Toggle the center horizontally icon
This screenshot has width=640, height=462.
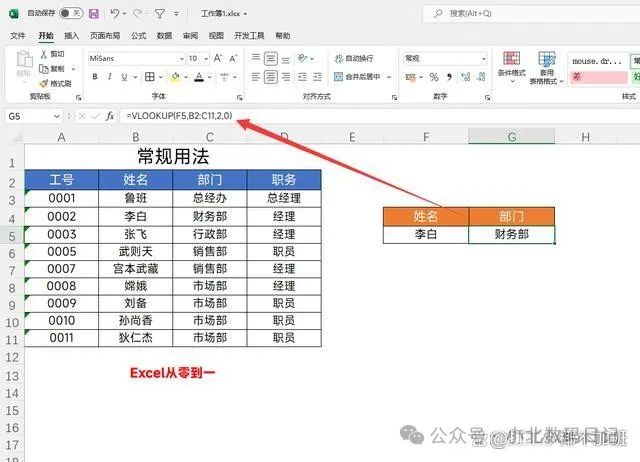tap(271, 76)
